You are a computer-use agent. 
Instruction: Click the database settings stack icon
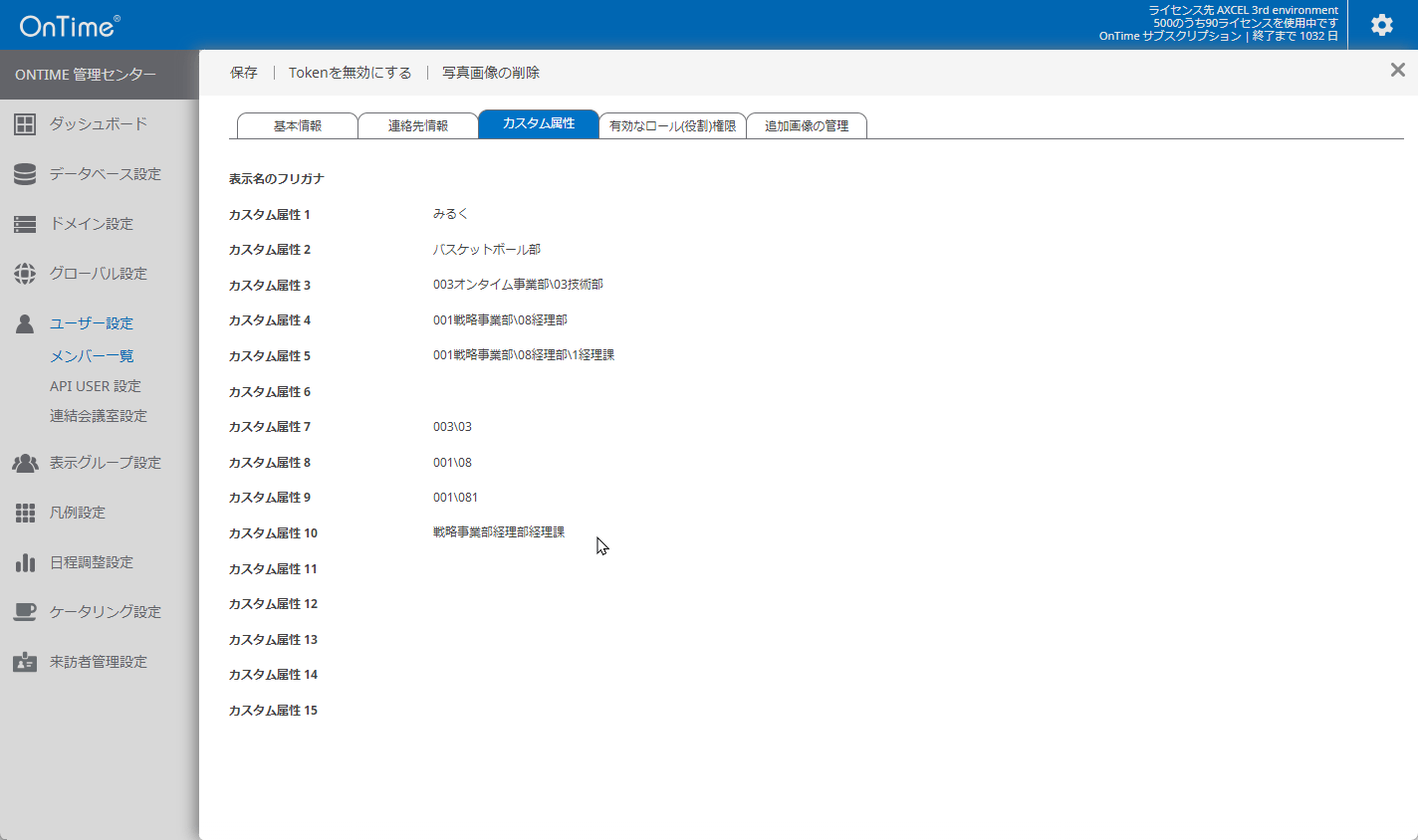coord(25,174)
